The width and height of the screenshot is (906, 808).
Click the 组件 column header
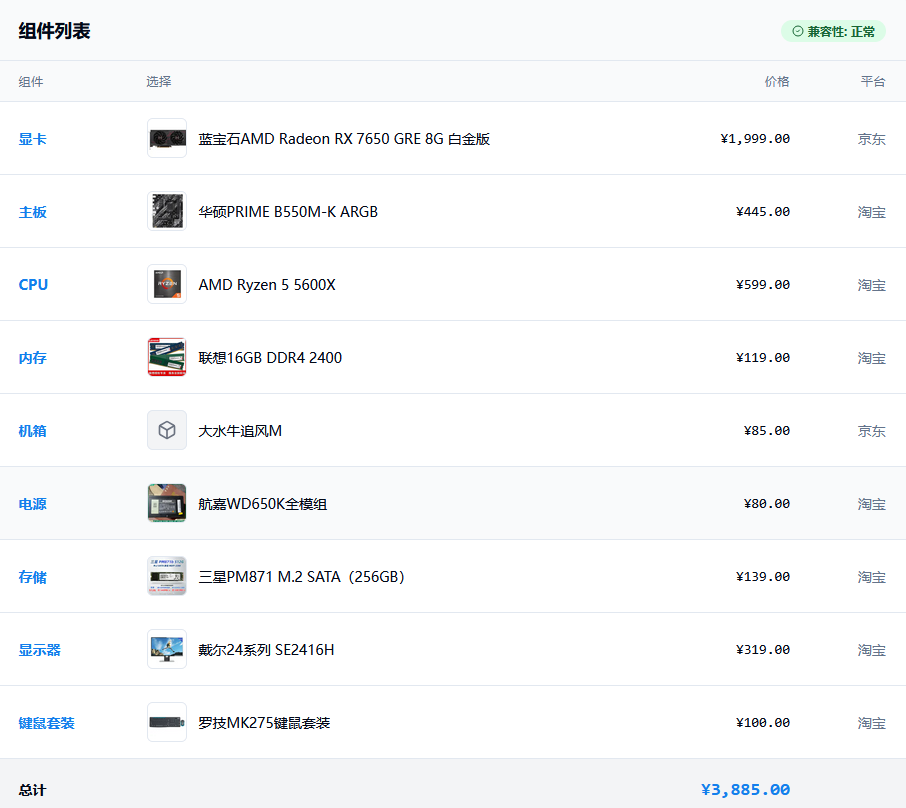click(31, 81)
